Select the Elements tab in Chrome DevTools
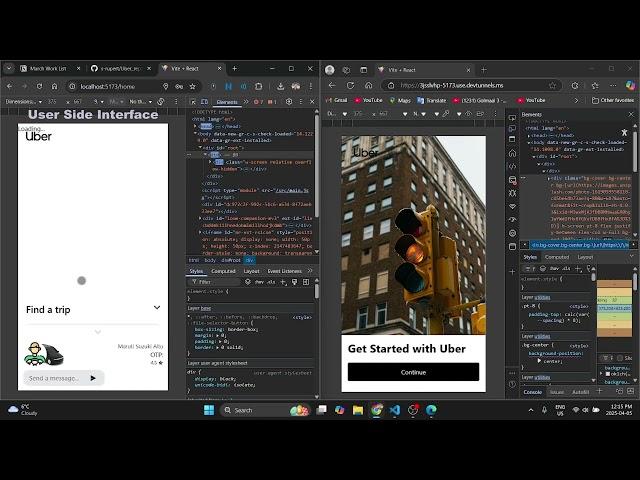The height and width of the screenshot is (480, 640). (227, 102)
